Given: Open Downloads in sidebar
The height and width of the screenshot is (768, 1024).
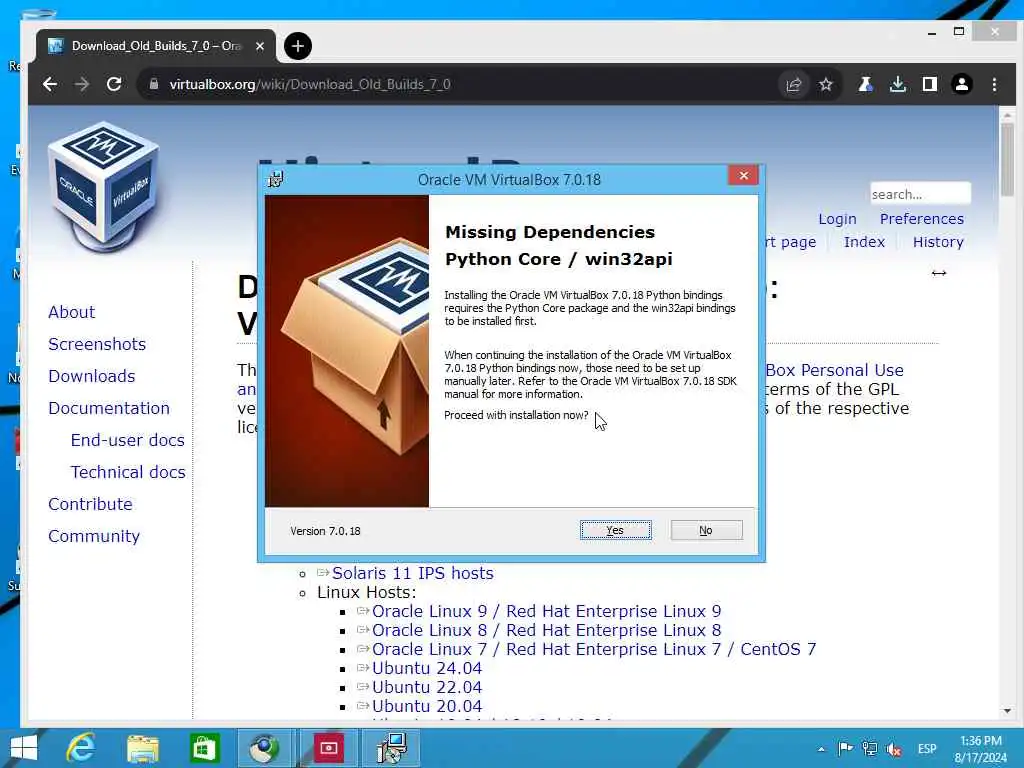Looking at the screenshot, I should pyautogui.click(x=92, y=376).
